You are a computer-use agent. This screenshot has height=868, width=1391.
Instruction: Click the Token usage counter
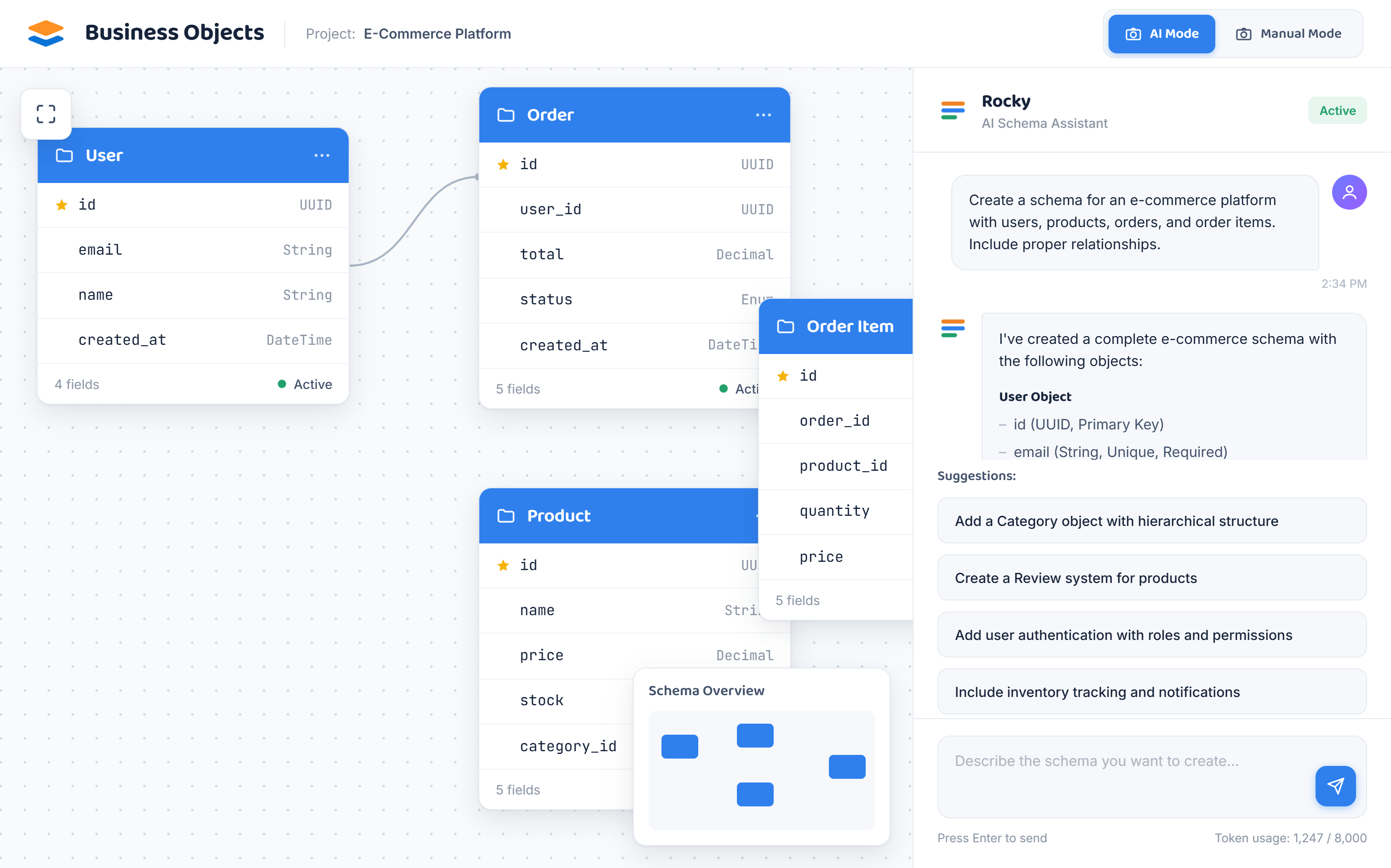[x=1291, y=838]
